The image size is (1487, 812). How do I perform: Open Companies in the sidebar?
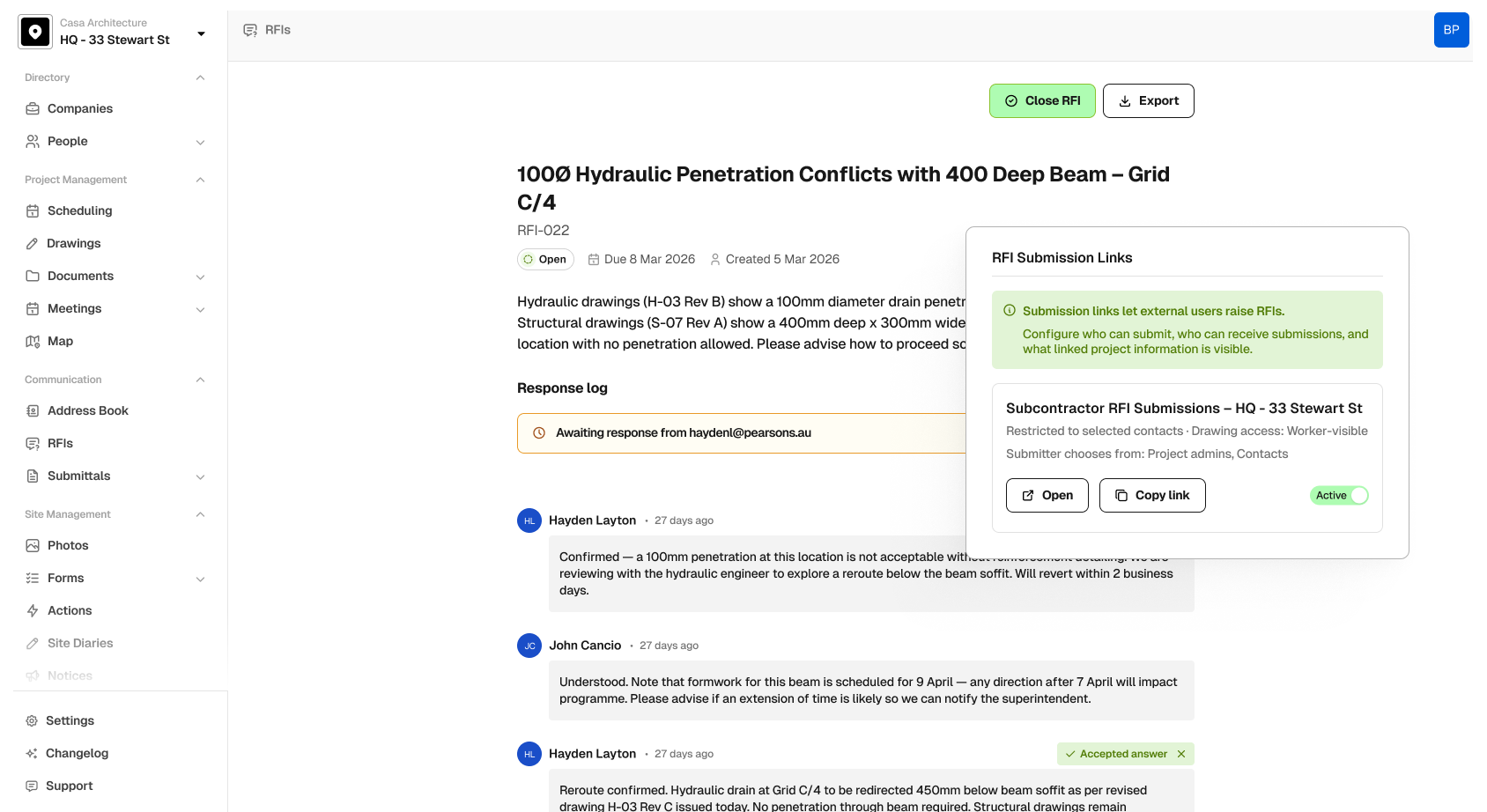80,108
